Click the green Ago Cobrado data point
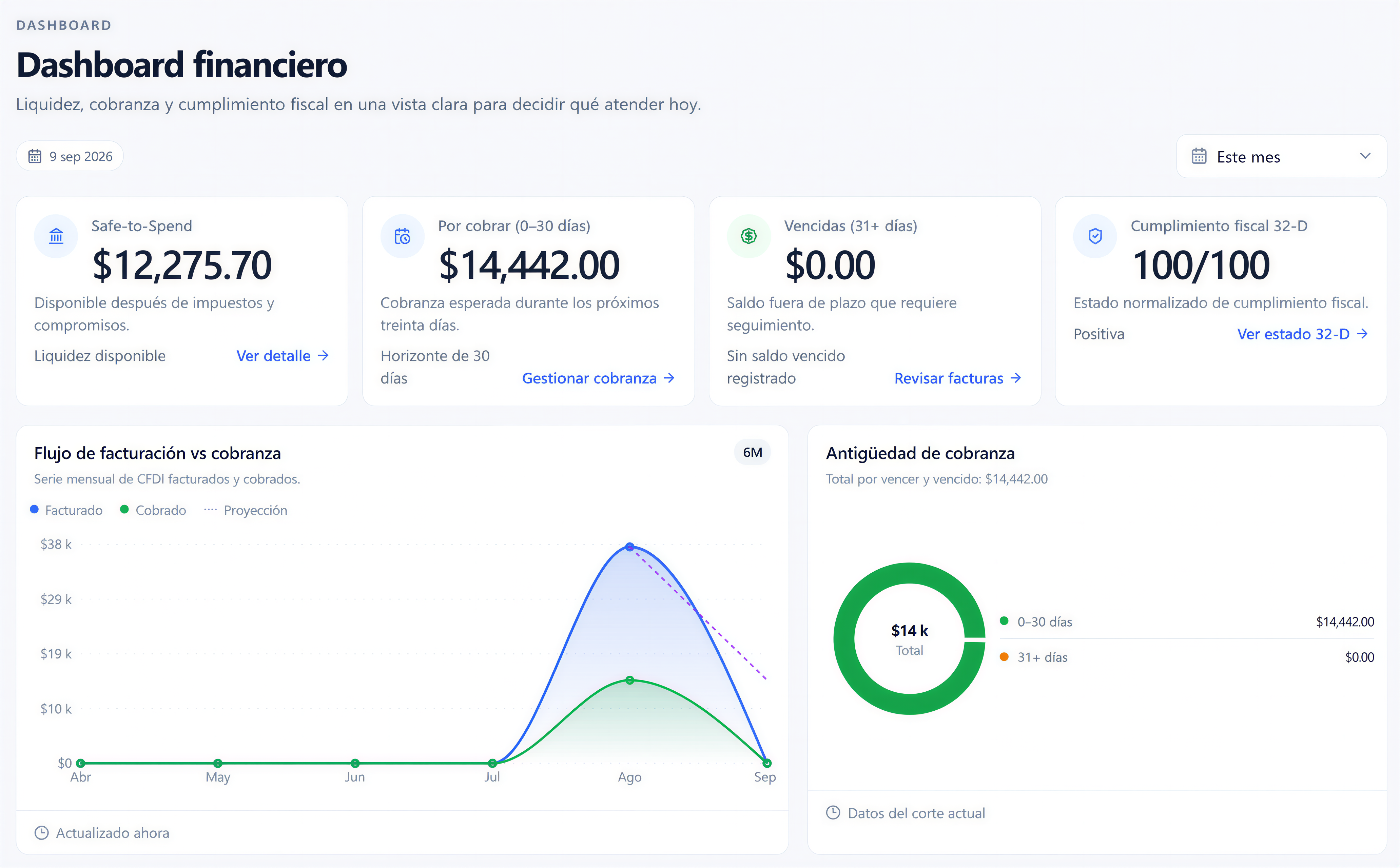1400x868 pixels. (x=629, y=680)
